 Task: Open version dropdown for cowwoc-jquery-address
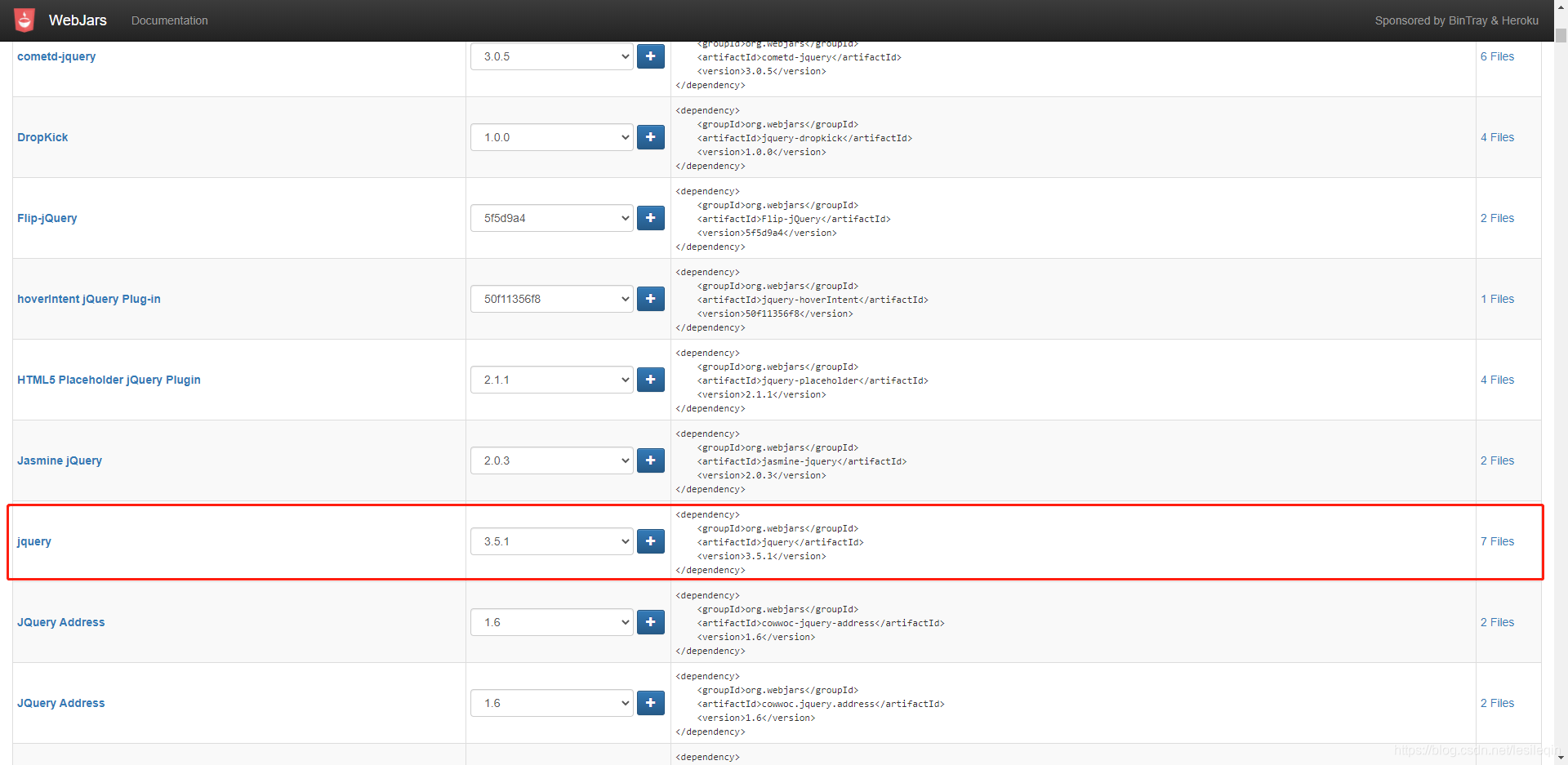coord(552,622)
